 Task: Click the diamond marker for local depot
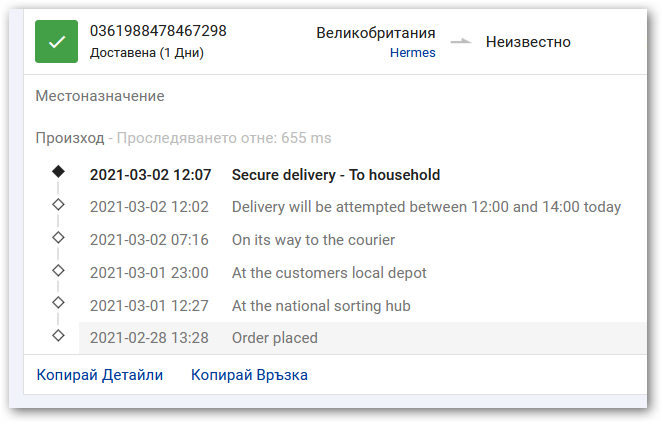58,270
